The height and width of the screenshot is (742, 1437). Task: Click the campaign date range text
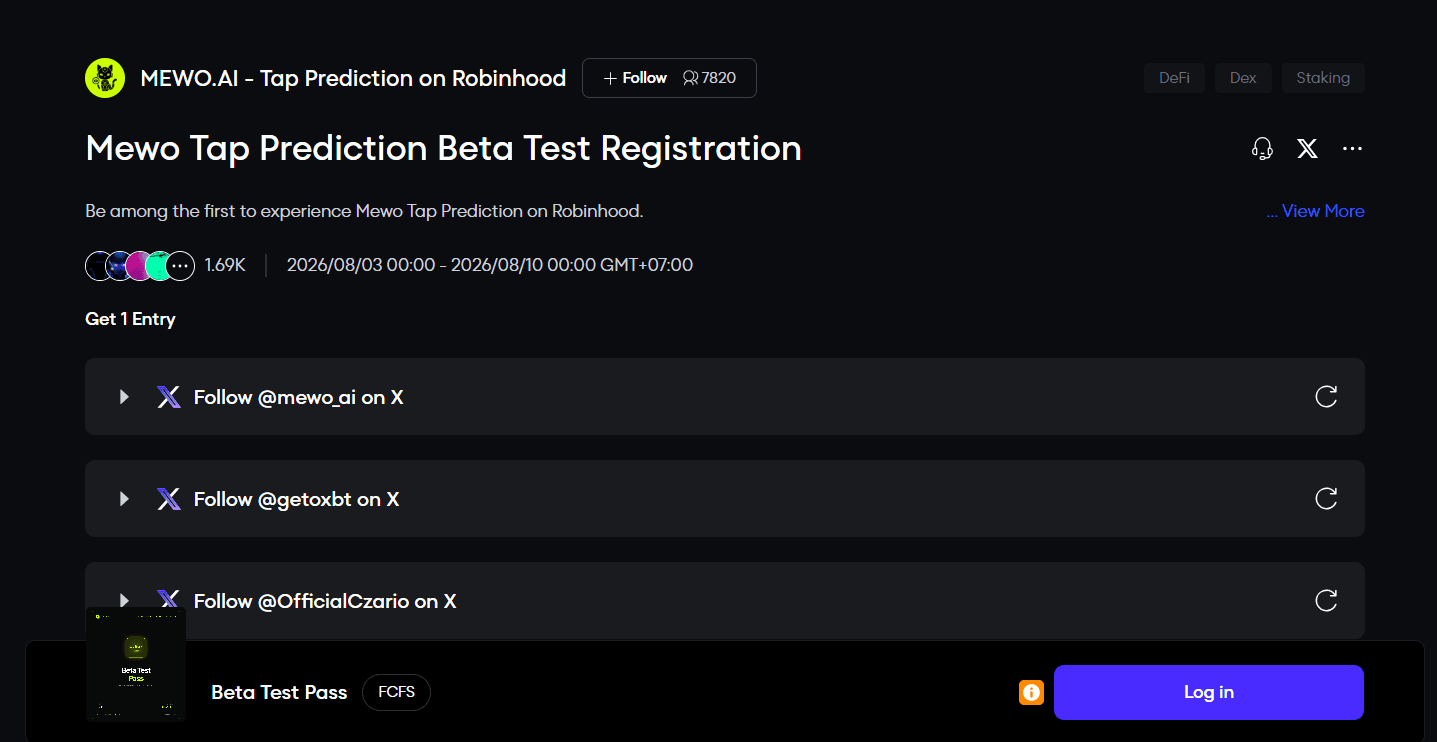click(490, 265)
